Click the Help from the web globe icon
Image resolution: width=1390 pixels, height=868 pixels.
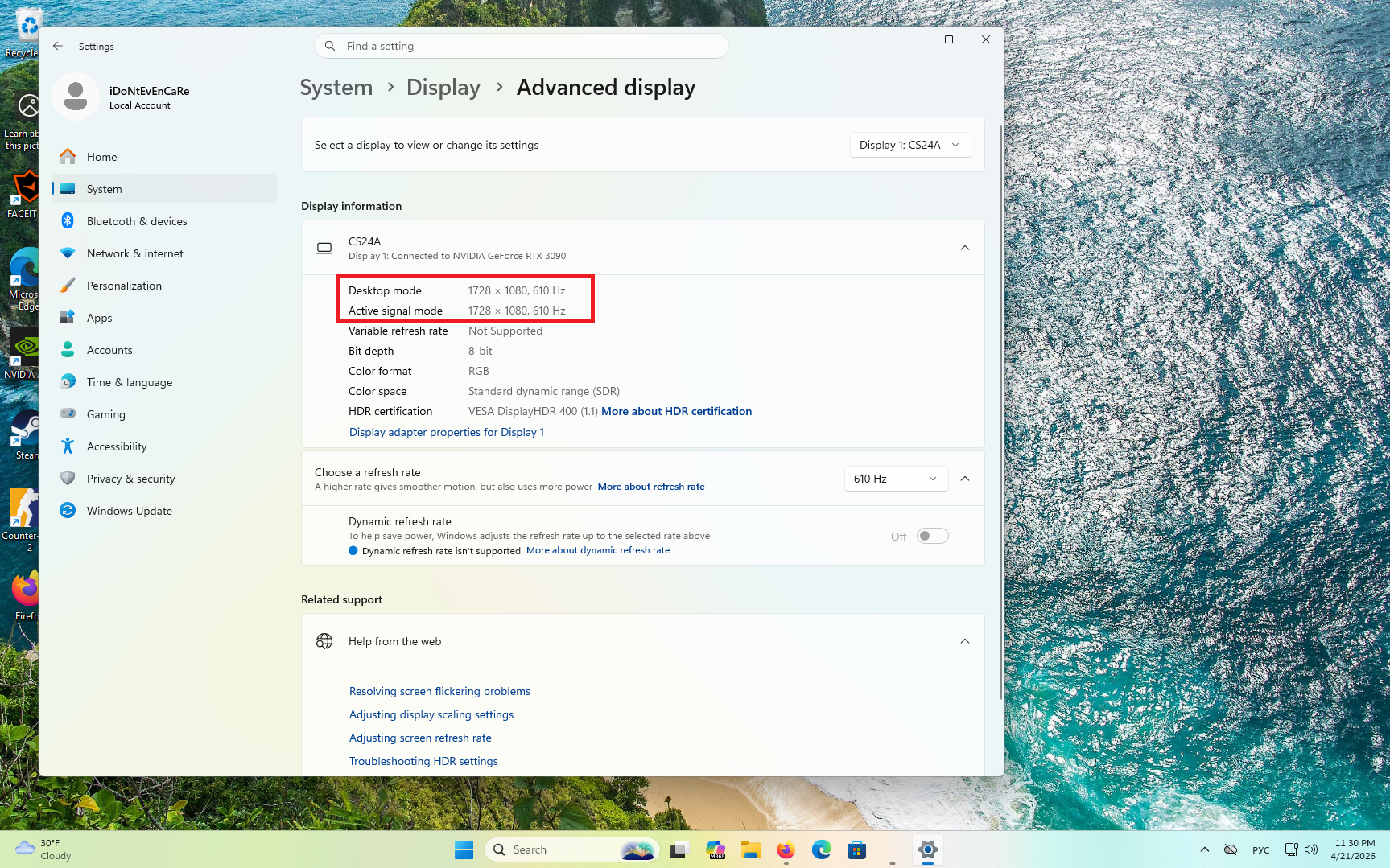324,641
